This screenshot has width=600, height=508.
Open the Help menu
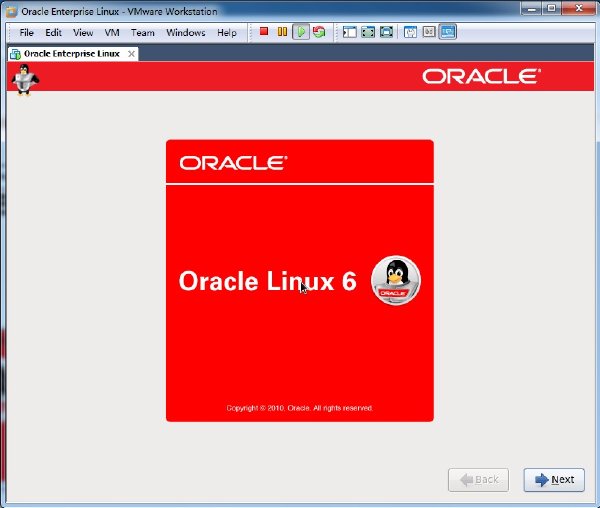coord(227,33)
